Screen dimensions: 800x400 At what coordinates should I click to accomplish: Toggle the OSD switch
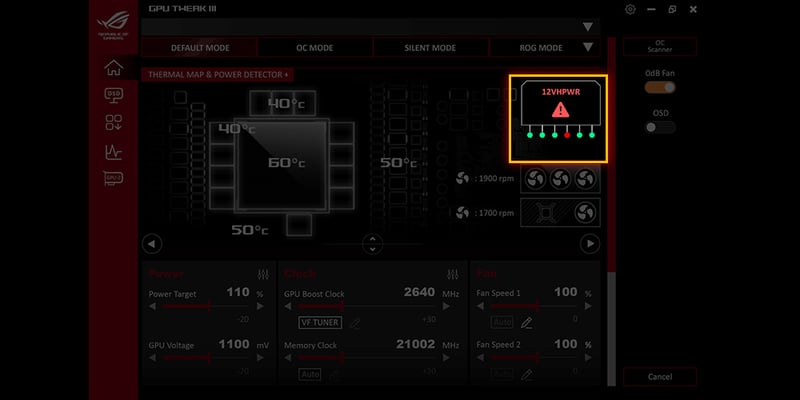click(660, 127)
